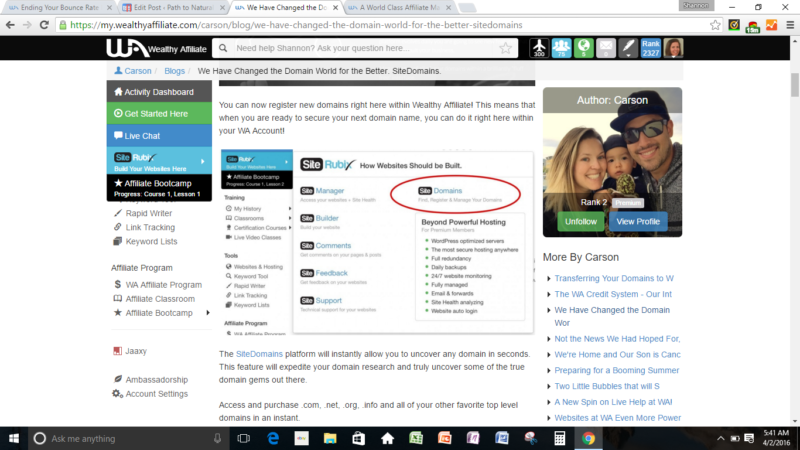Screen dimensions: 800x450
Task: Open The WA Credit System link
Action: tap(613, 294)
